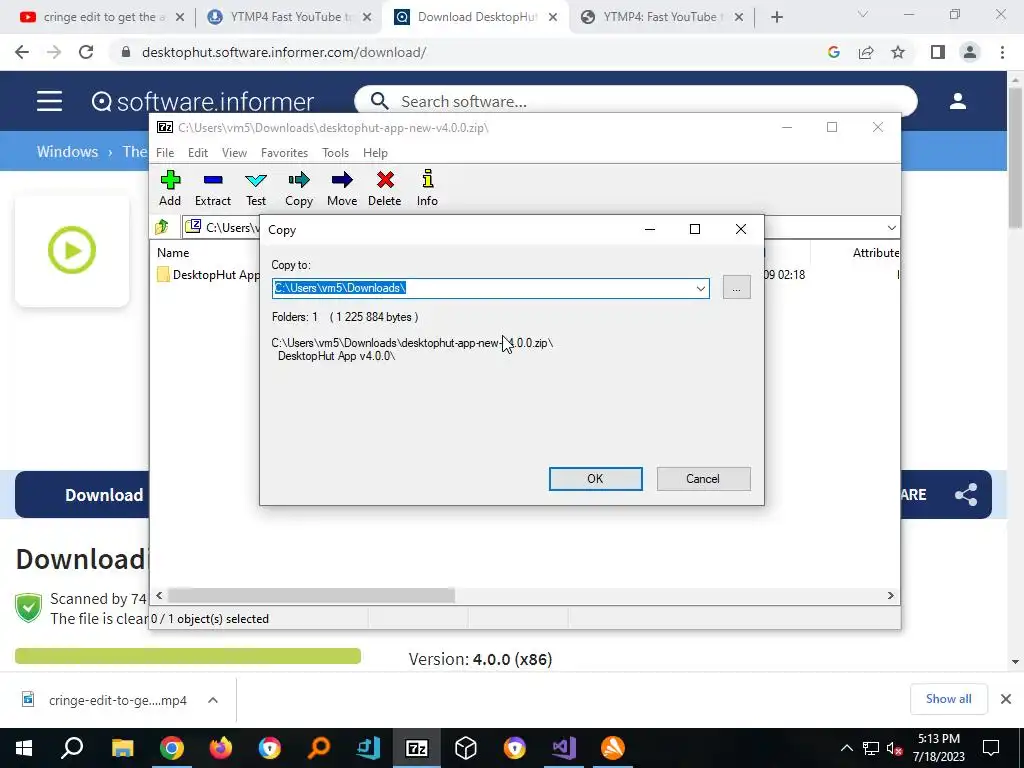Viewport: 1024px width, 768px height.
Task: Click the browser reload button
Action: [x=86, y=52]
